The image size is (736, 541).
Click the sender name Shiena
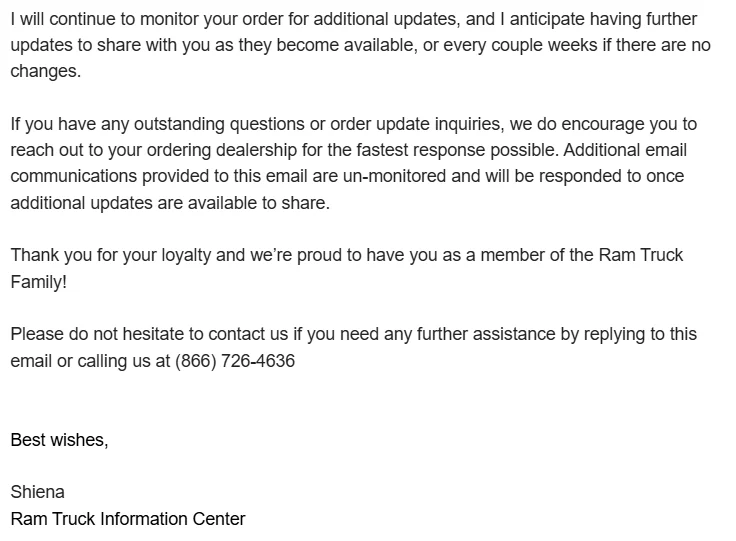click(38, 492)
